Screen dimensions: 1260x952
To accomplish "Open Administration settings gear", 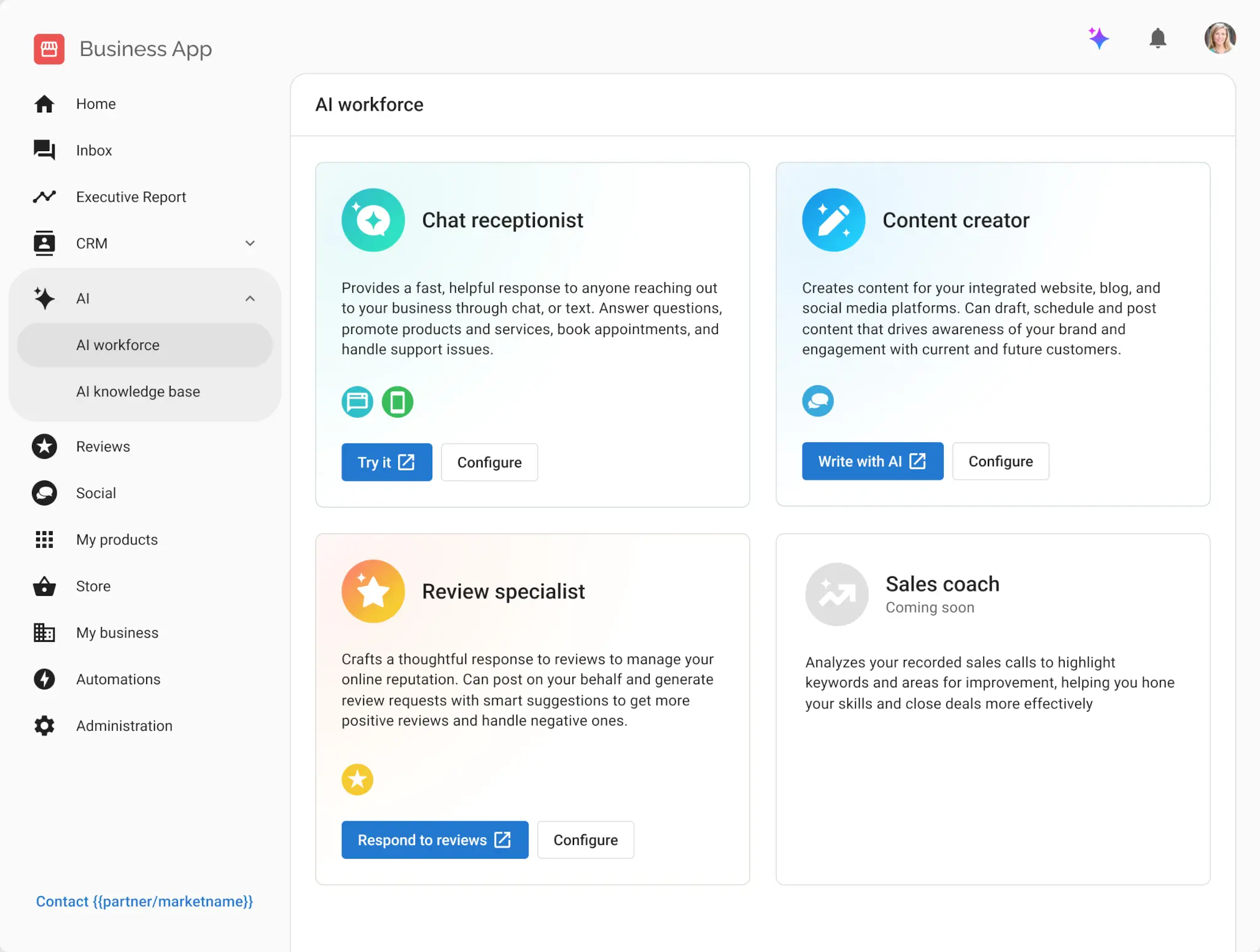I will coord(44,725).
